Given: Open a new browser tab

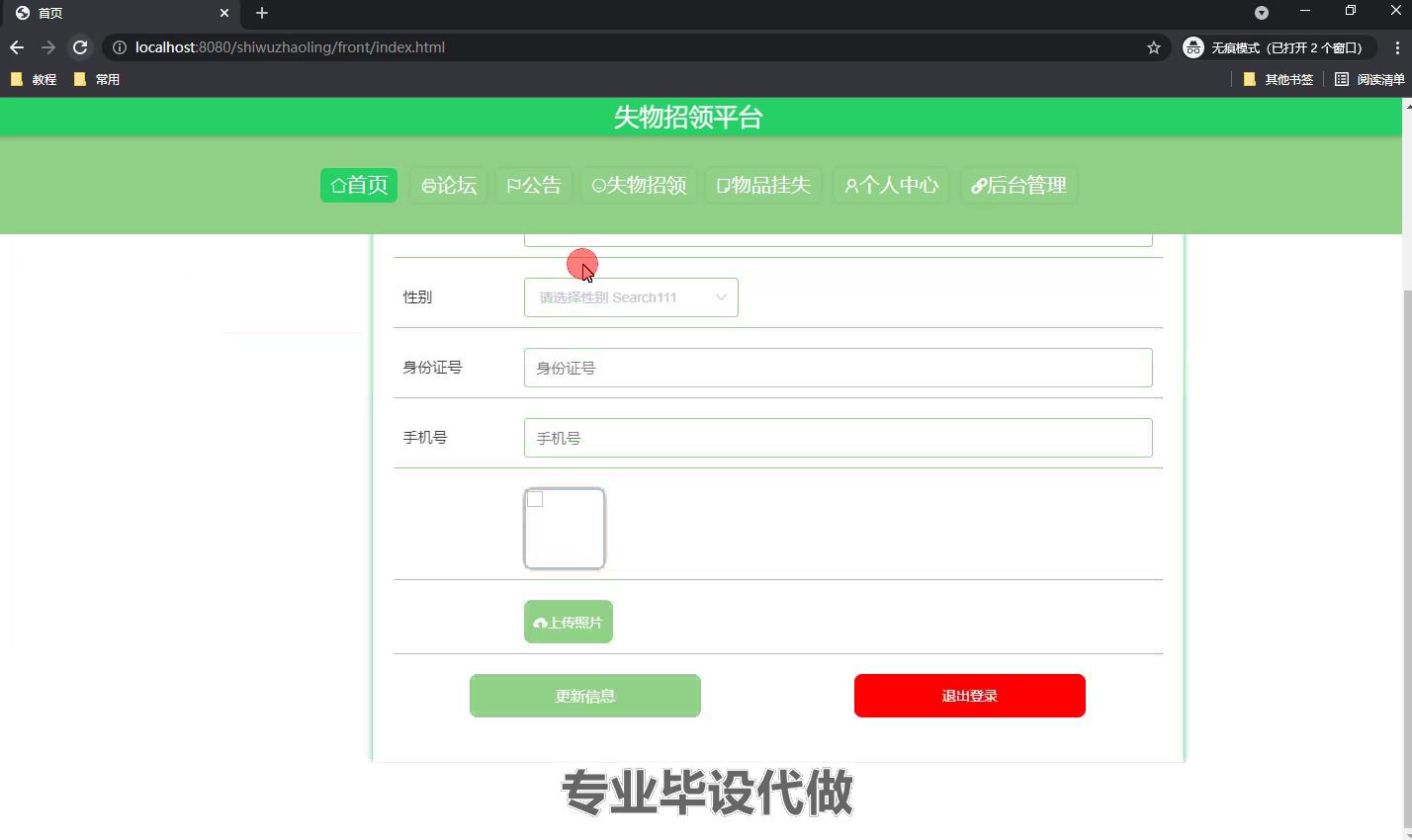Looking at the screenshot, I should pyautogui.click(x=262, y=13).
